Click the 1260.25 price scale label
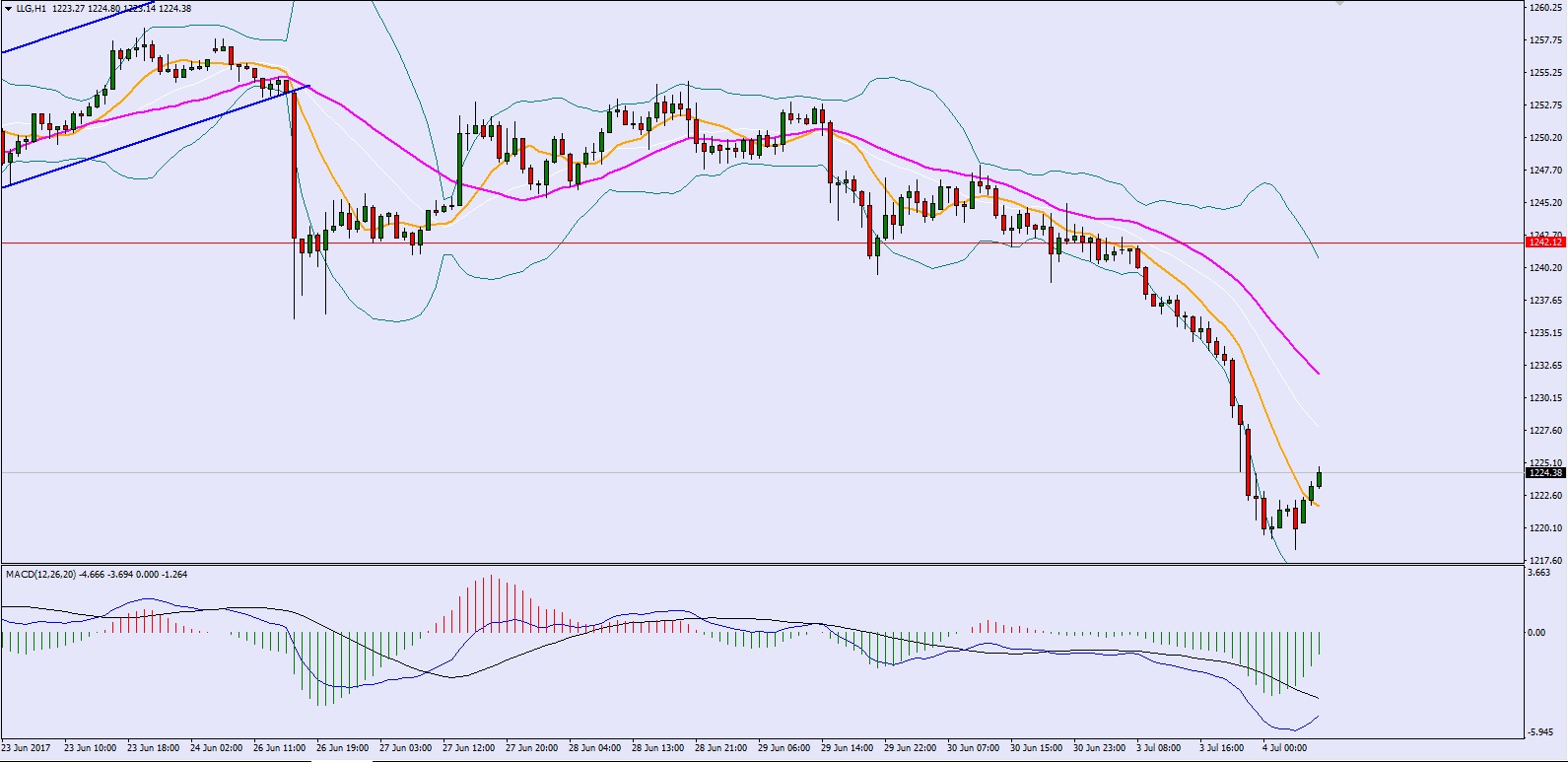 click(x=1544, y=7)
